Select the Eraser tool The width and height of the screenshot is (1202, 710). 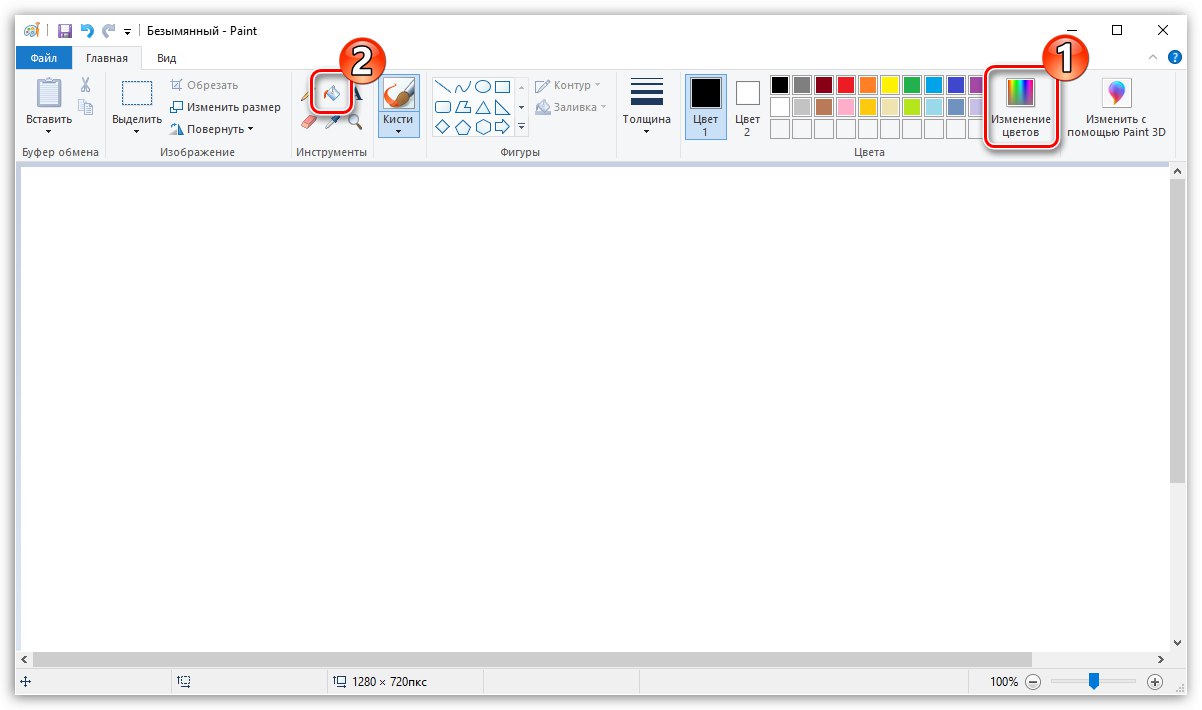tap(309, 122)
